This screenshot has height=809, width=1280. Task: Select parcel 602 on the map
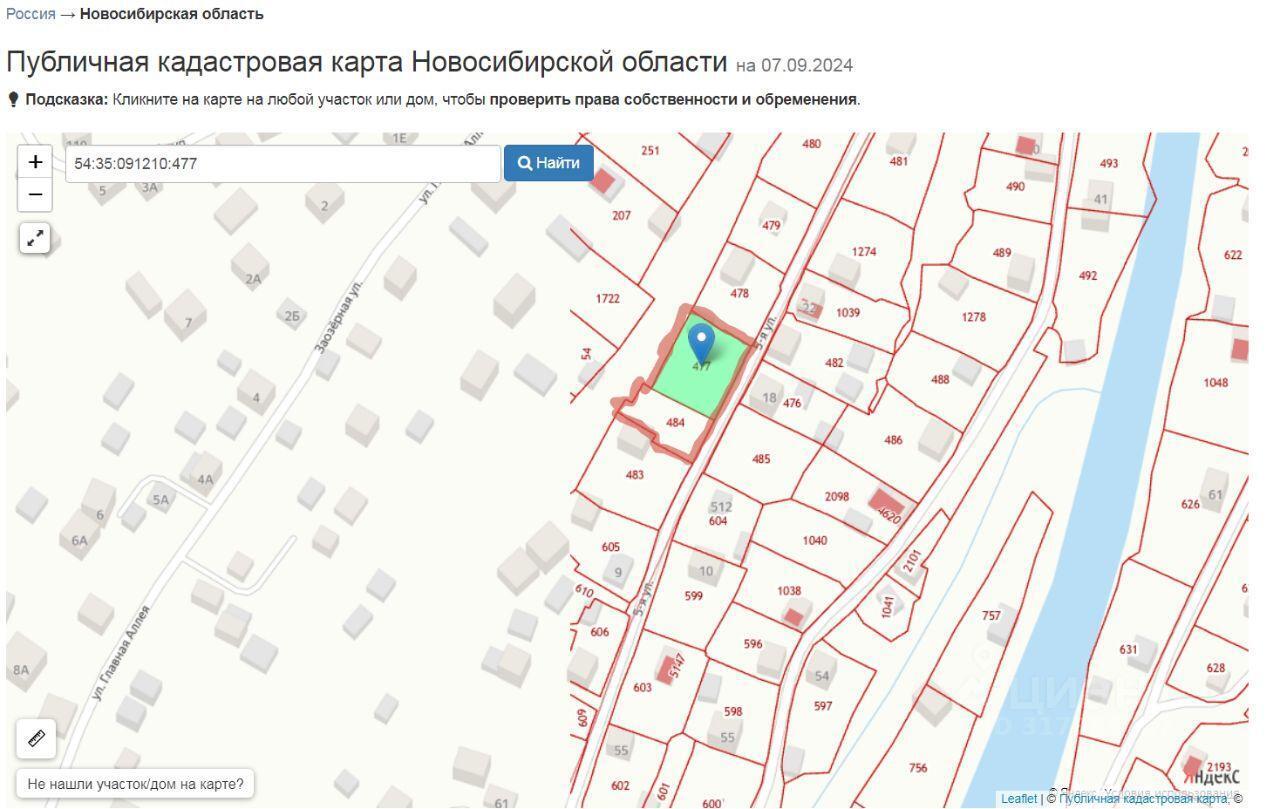pos(620,786)
